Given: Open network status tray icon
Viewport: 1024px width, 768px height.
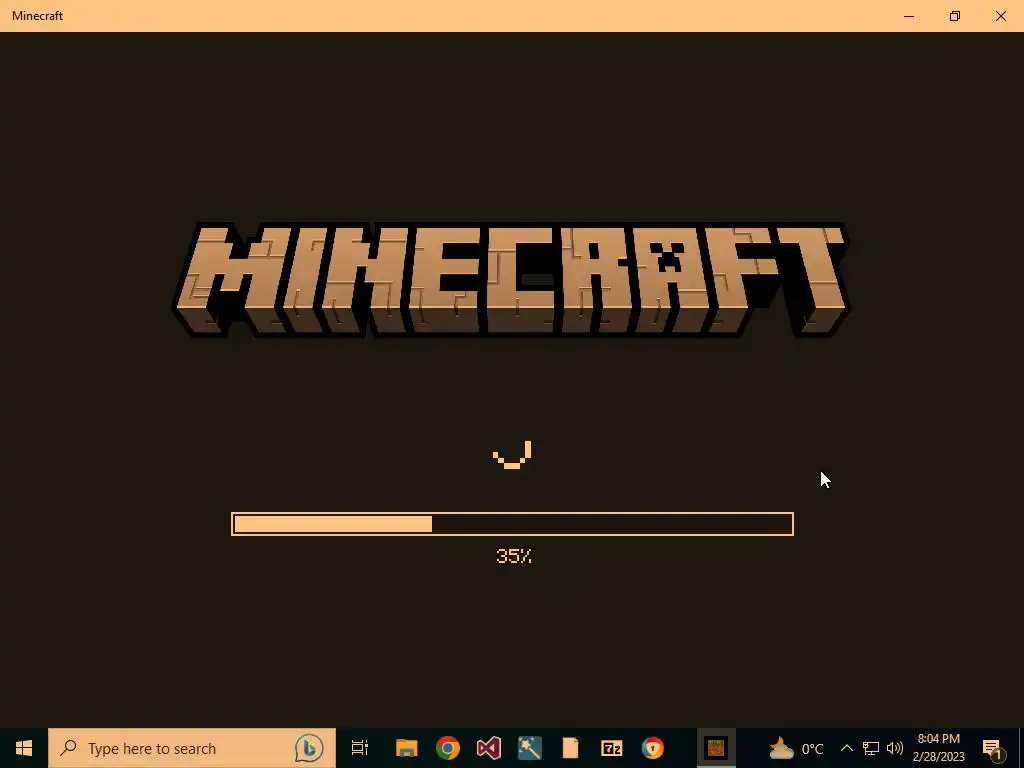Looking at the screenshot, I should pyautogui.click(x=871, y=748).
